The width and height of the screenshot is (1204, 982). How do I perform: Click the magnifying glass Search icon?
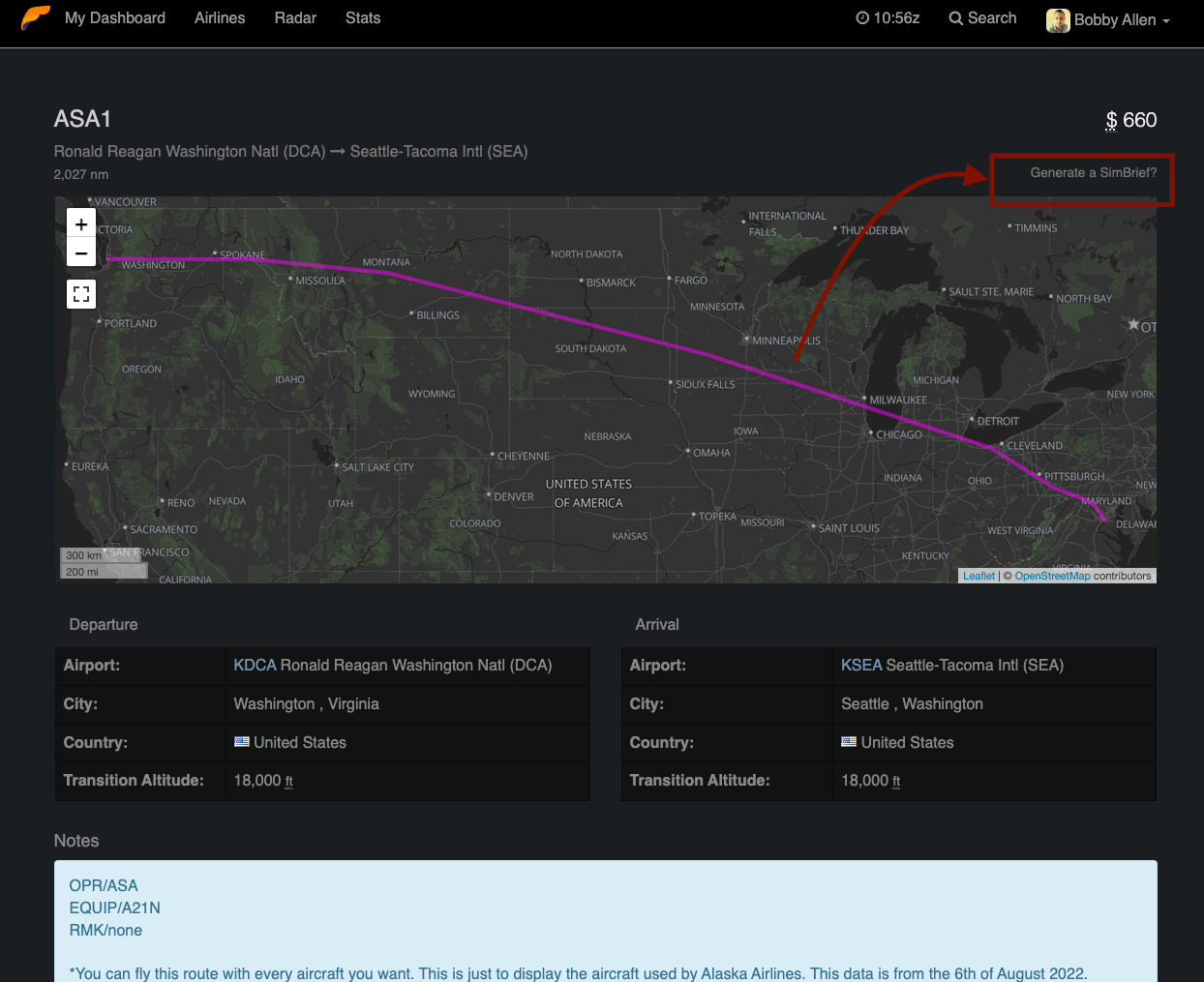click(x=955, y=18)
